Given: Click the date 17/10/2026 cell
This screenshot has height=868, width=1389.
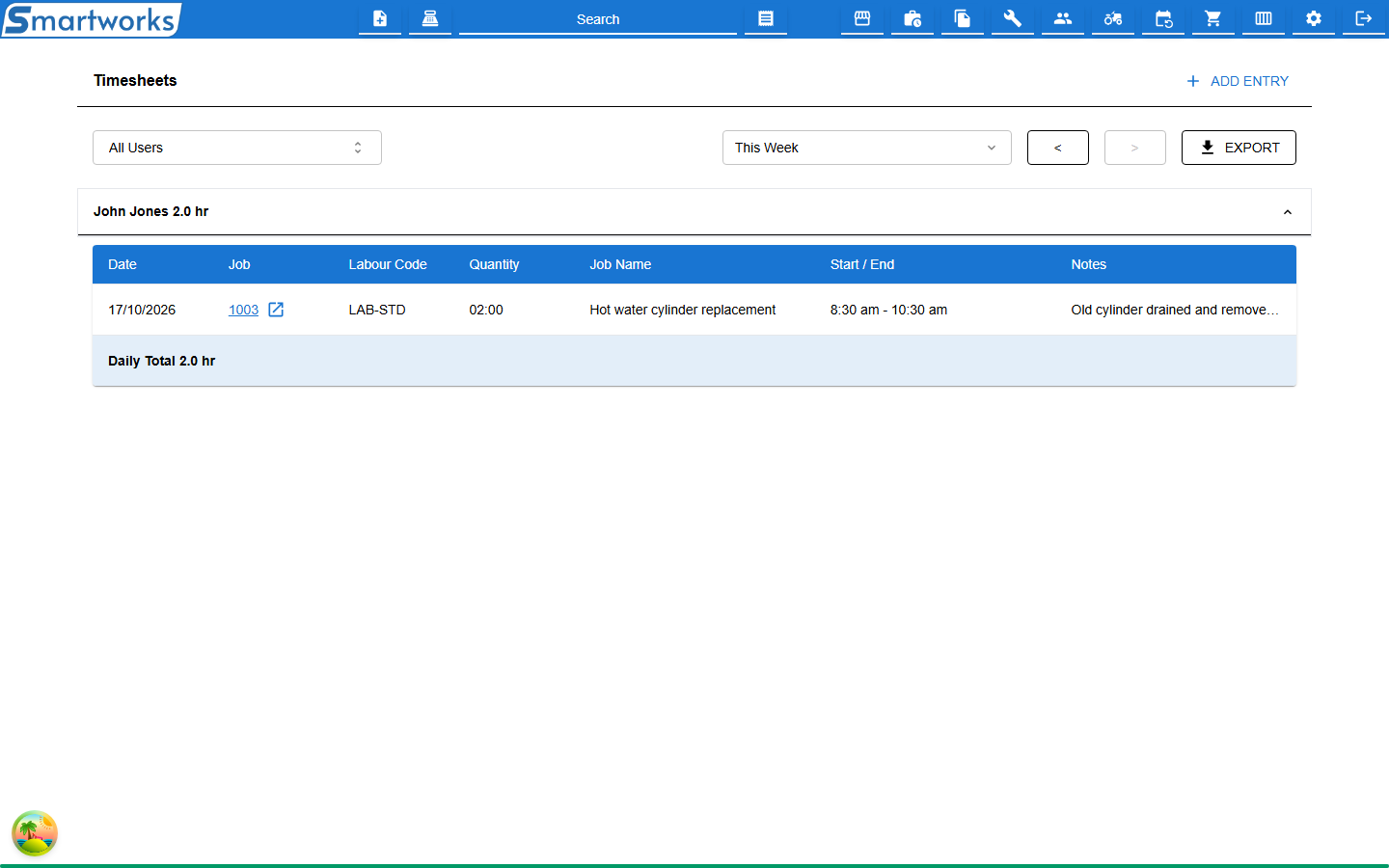Looking at the screenshot, I should point(142,310).
